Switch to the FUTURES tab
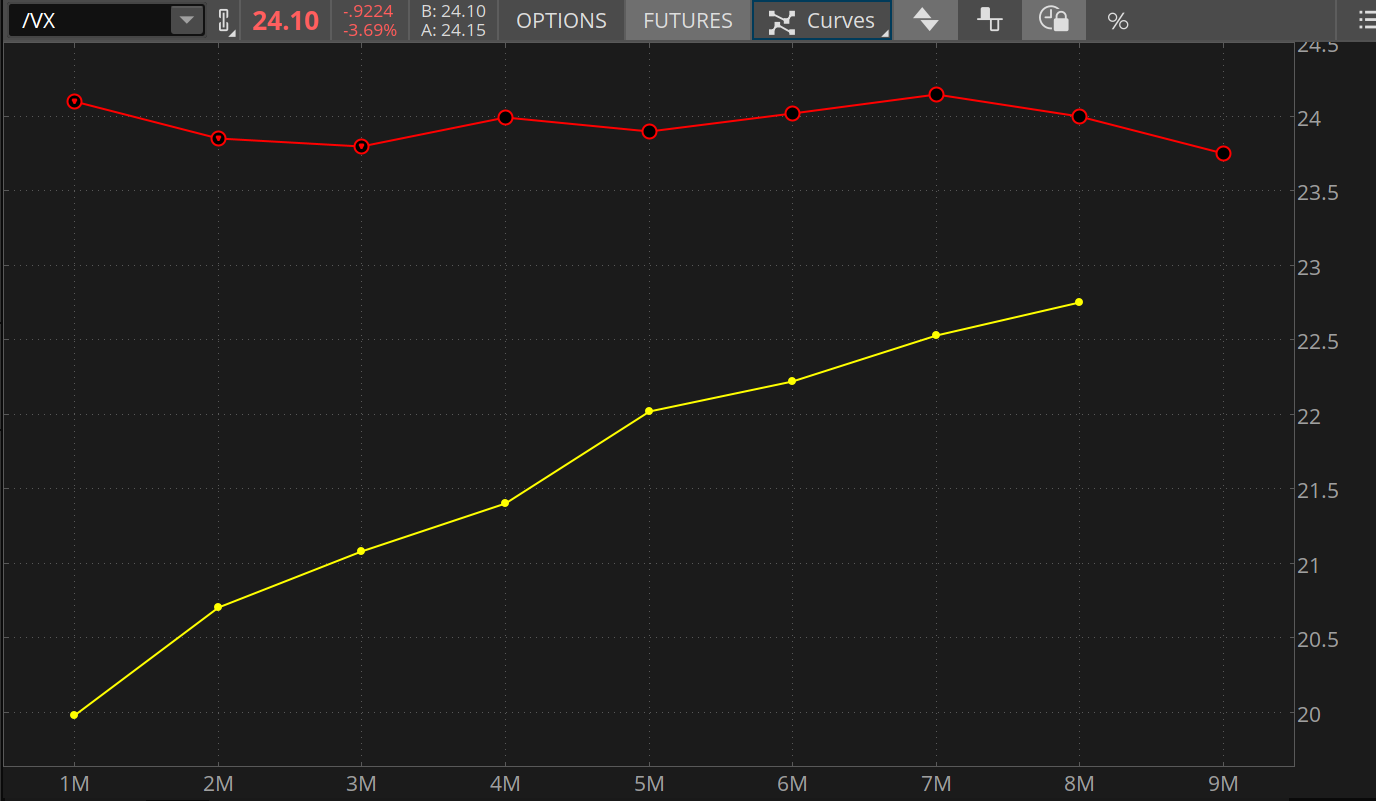 pyautogui.click(x=687, y=20)
